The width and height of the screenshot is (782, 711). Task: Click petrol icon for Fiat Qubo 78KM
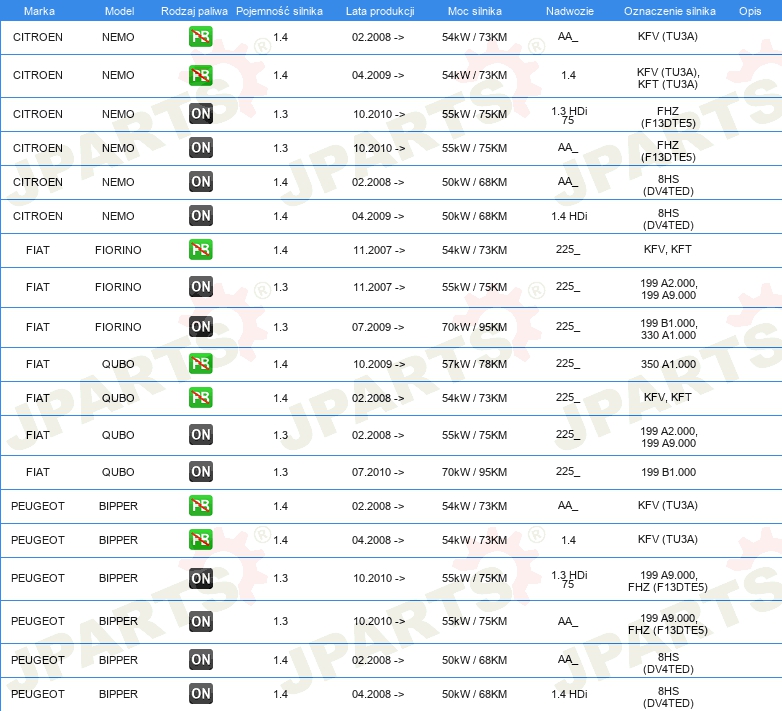[x=200, y=363]
